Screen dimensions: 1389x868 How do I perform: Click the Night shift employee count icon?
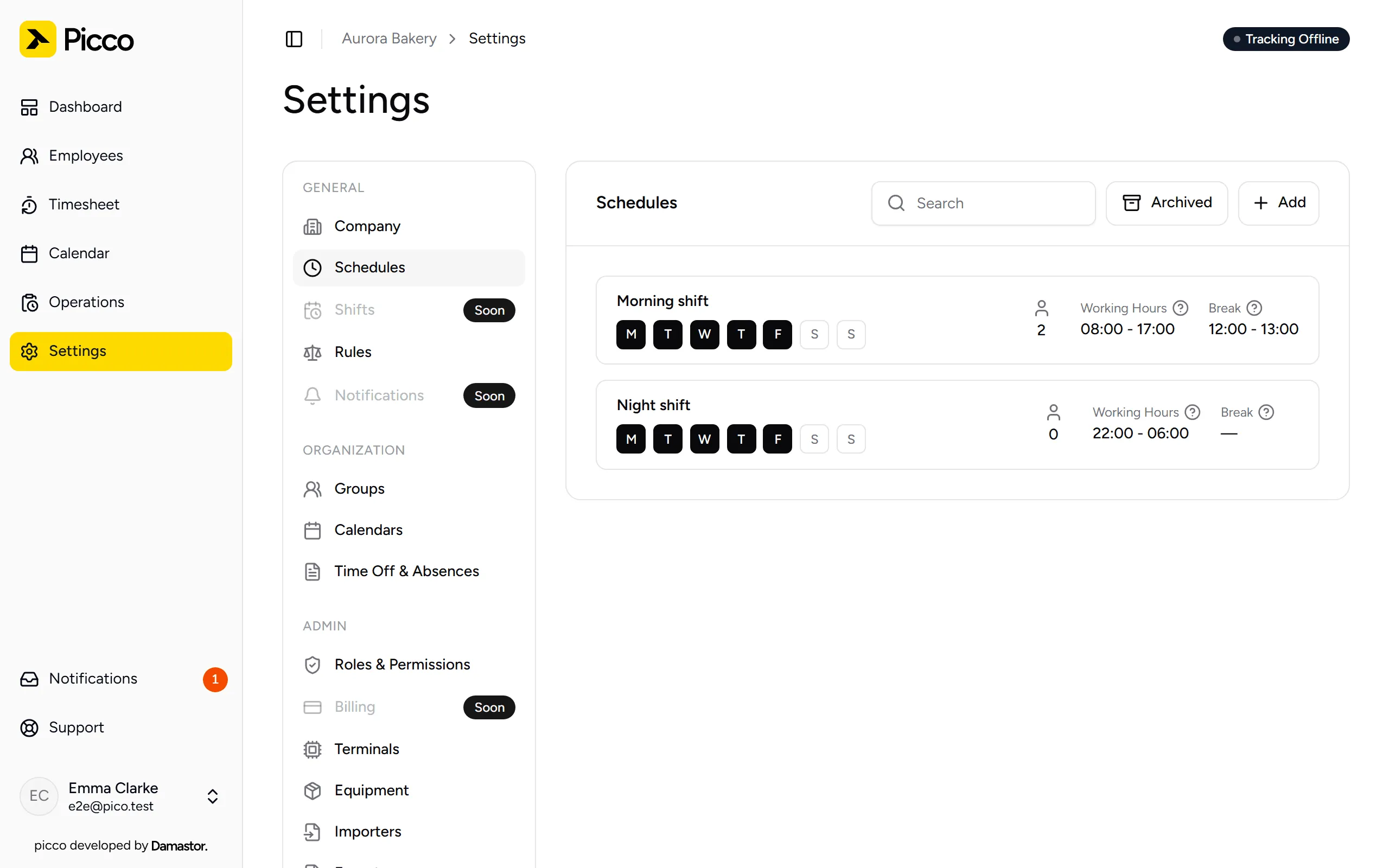pos(1053,412)
